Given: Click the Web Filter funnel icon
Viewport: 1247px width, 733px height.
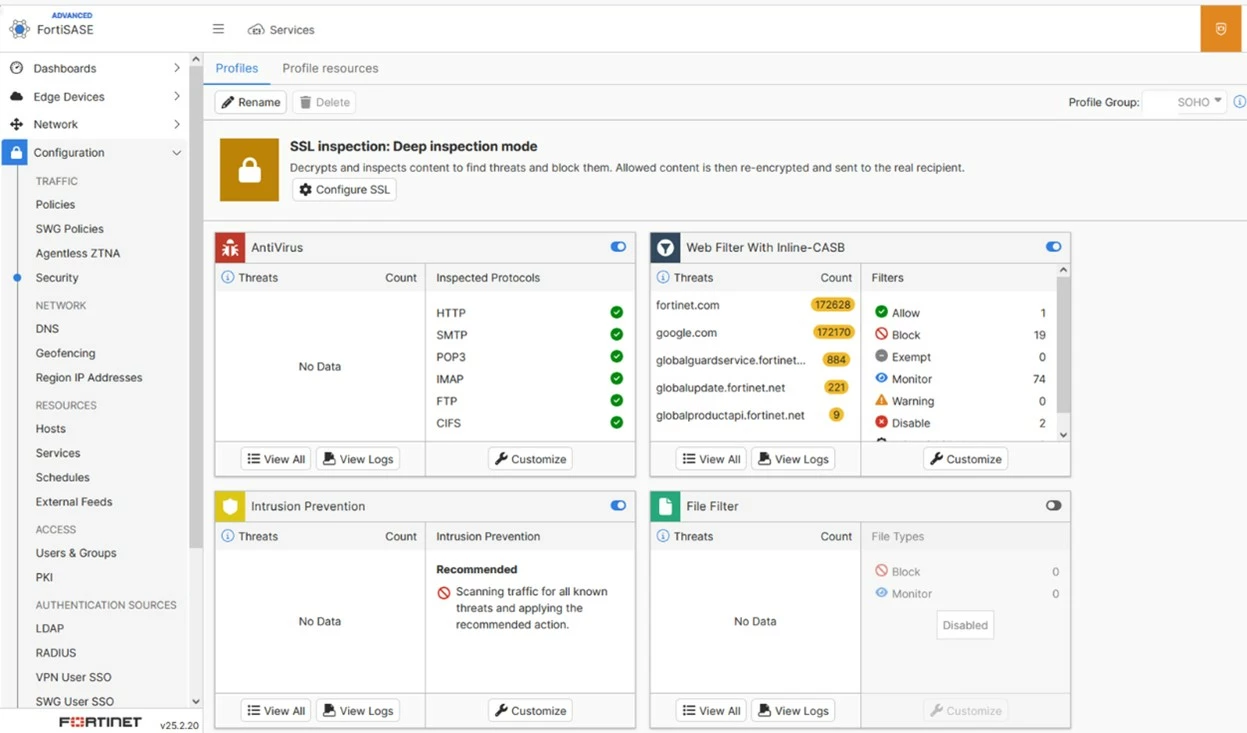Looking at the screenshot, I should 665,247.
